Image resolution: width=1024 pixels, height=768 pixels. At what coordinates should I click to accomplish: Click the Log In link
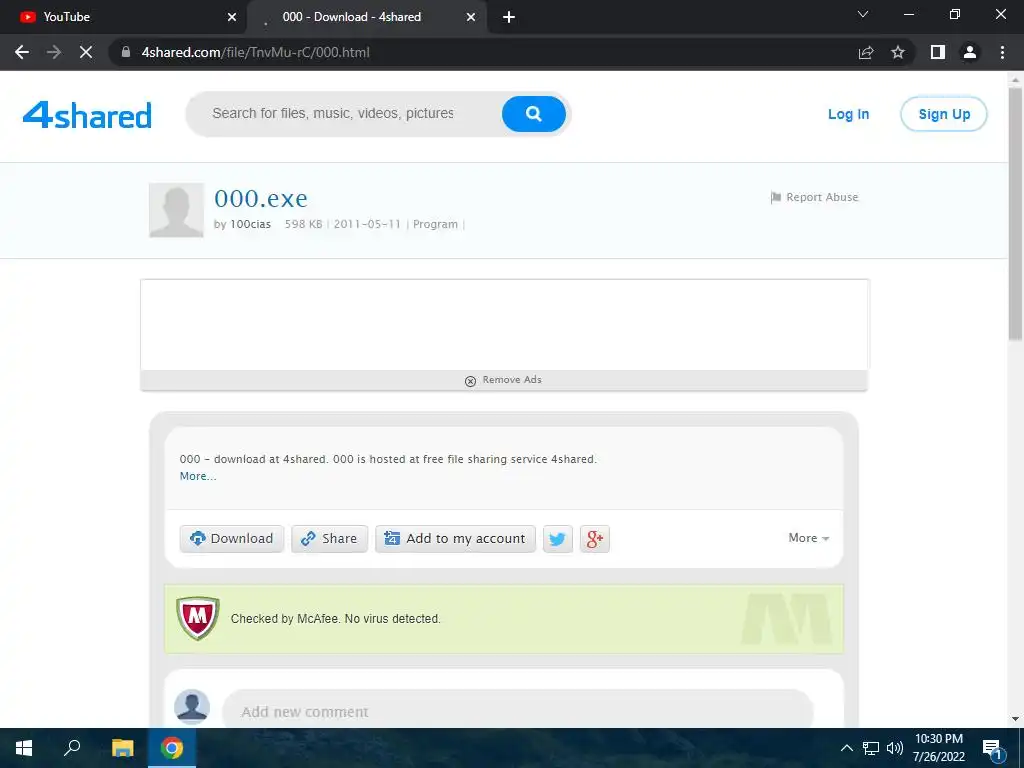(848, 114)
